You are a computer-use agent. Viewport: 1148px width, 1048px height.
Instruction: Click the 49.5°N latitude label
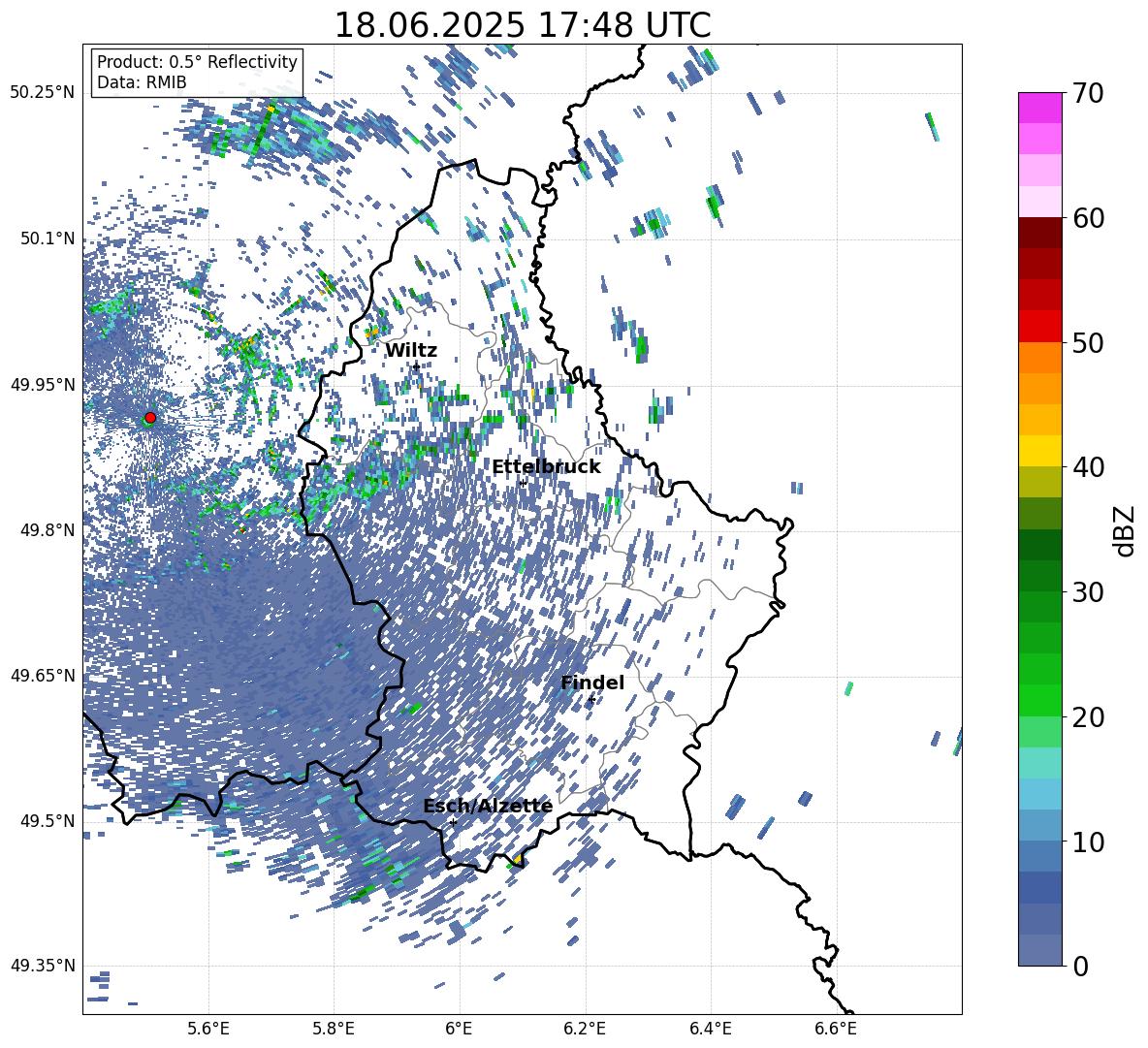pyautogui.click(x=48, y=820)
